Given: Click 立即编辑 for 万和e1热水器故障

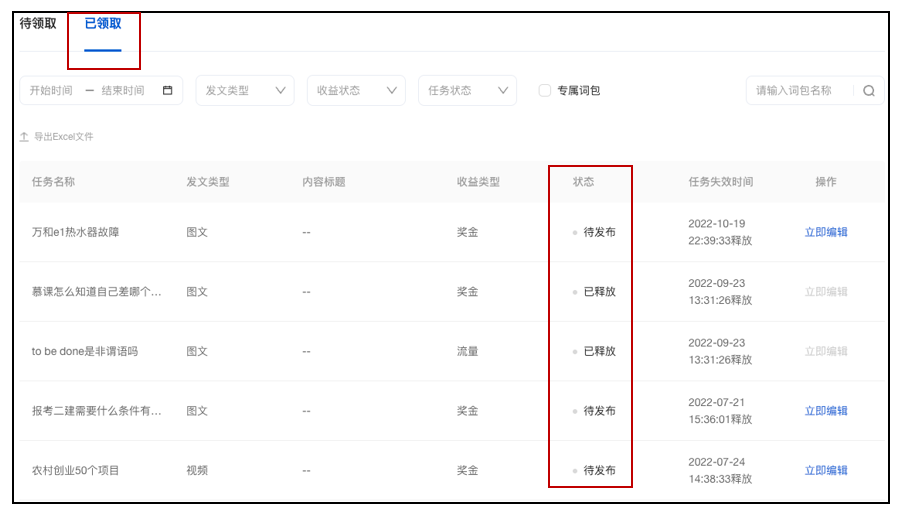Looking at the screenshot, I should click(826, 232).
